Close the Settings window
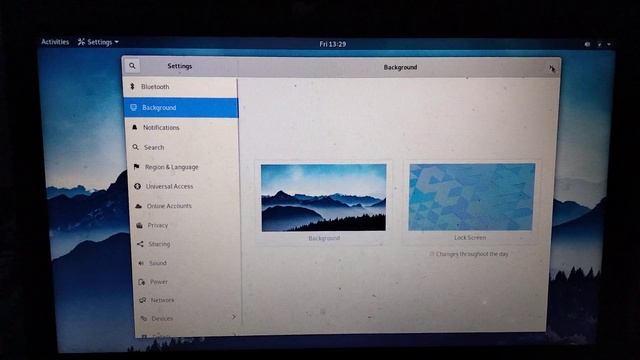 (551, 68)
